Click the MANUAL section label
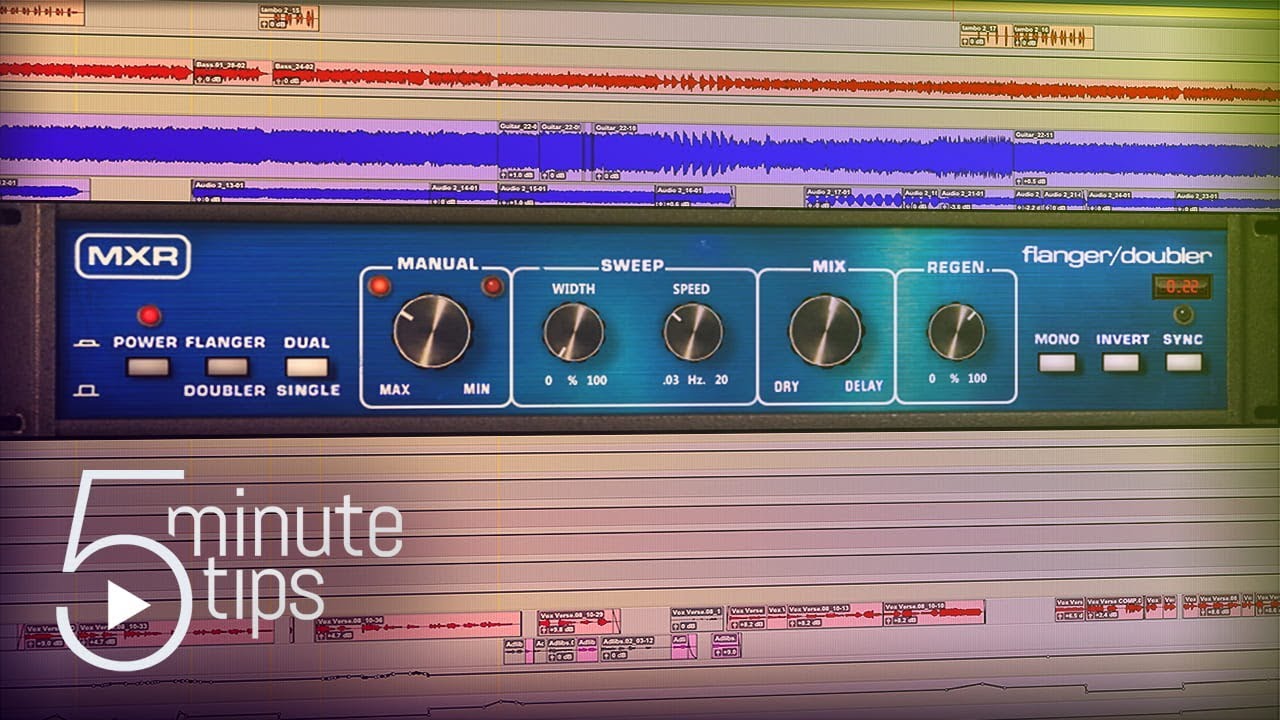 pos(438,264)
